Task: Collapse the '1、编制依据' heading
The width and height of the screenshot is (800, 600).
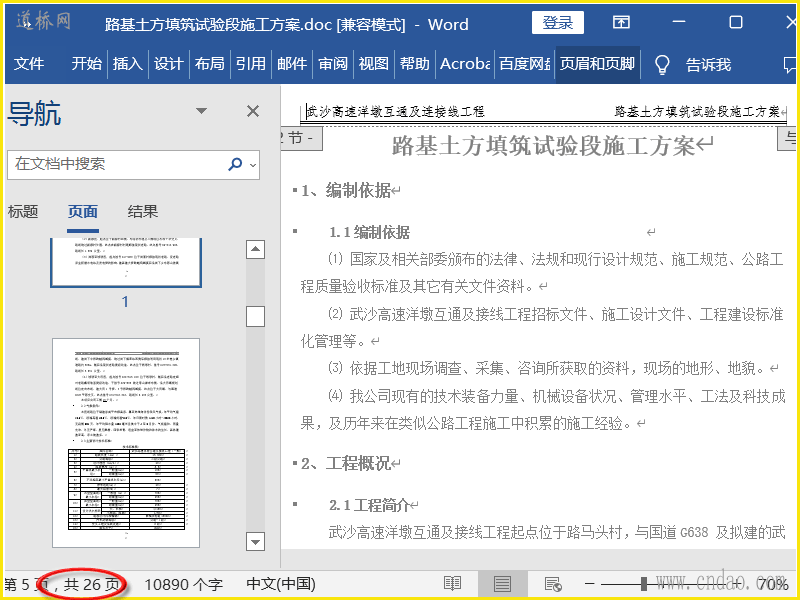Action: click(x=294, y=190)
